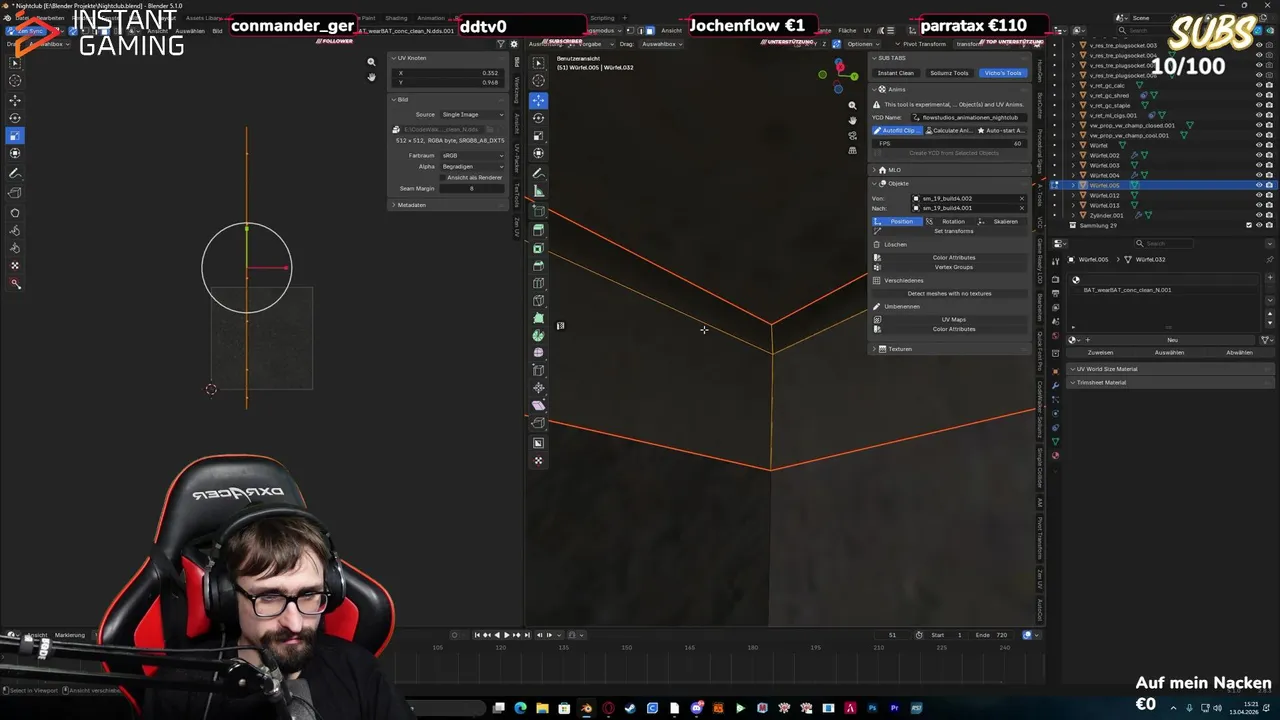Toggle the camera view icon in viewport

click(852, 135)
